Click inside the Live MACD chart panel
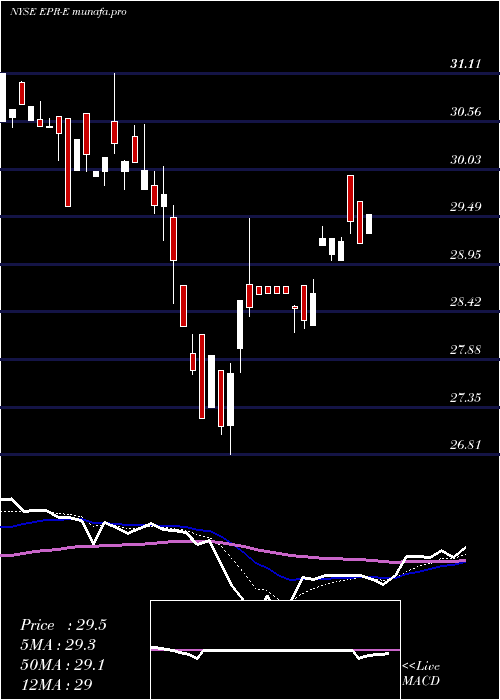Viewport: 500px width, 700px height. tap(275, 650)
